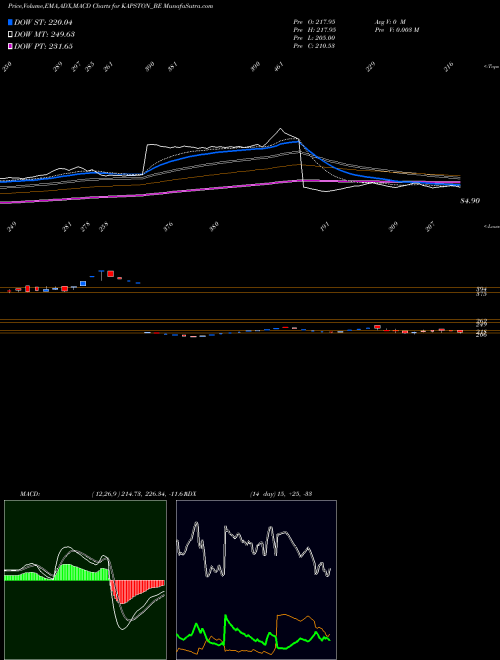Click the 'Pre O: 217.95' open value

tap(314, 21)
